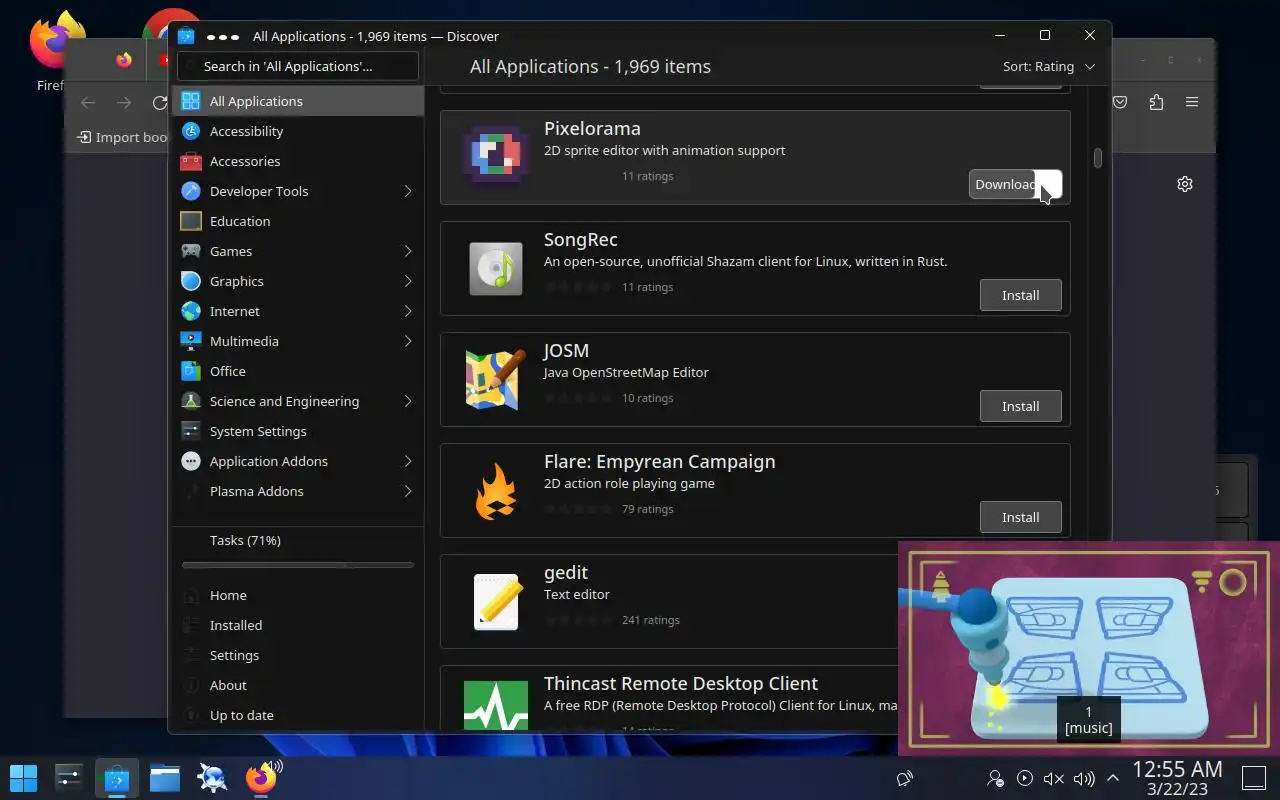
Task: Open the Internet category
Action: point(298,311)
